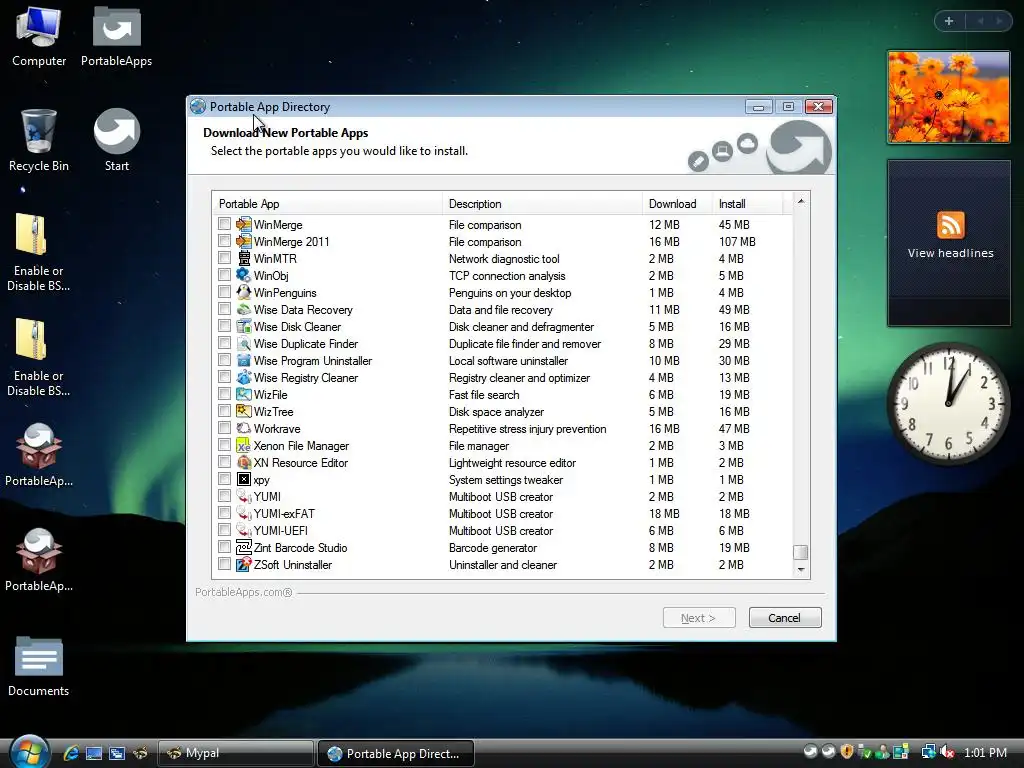Click the Windows Start orb
This screenshot has width=1024, height=768.
(29, 752)
